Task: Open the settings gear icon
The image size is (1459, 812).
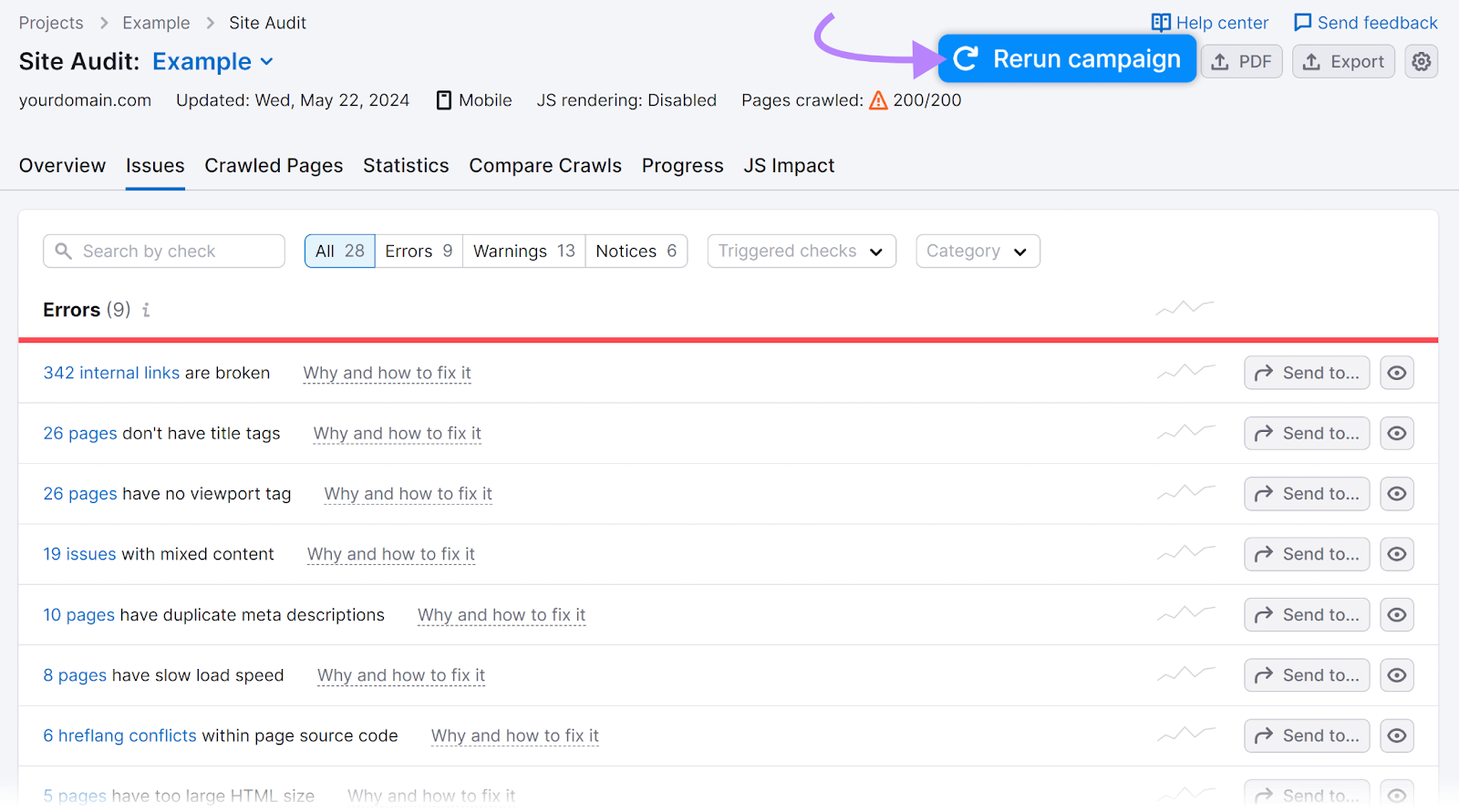Action: [1421, 61]
